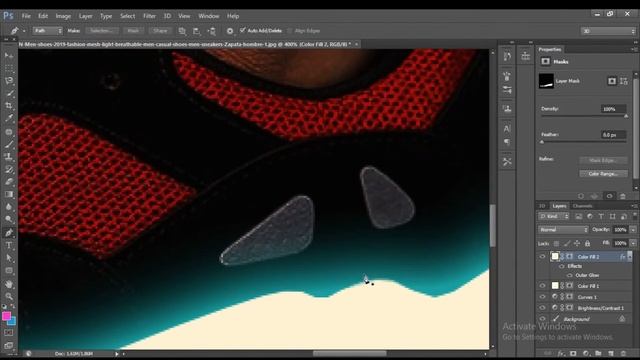Select the Gradient tool
The width and height of the screenshot is (640, 360).
[9, 194]
